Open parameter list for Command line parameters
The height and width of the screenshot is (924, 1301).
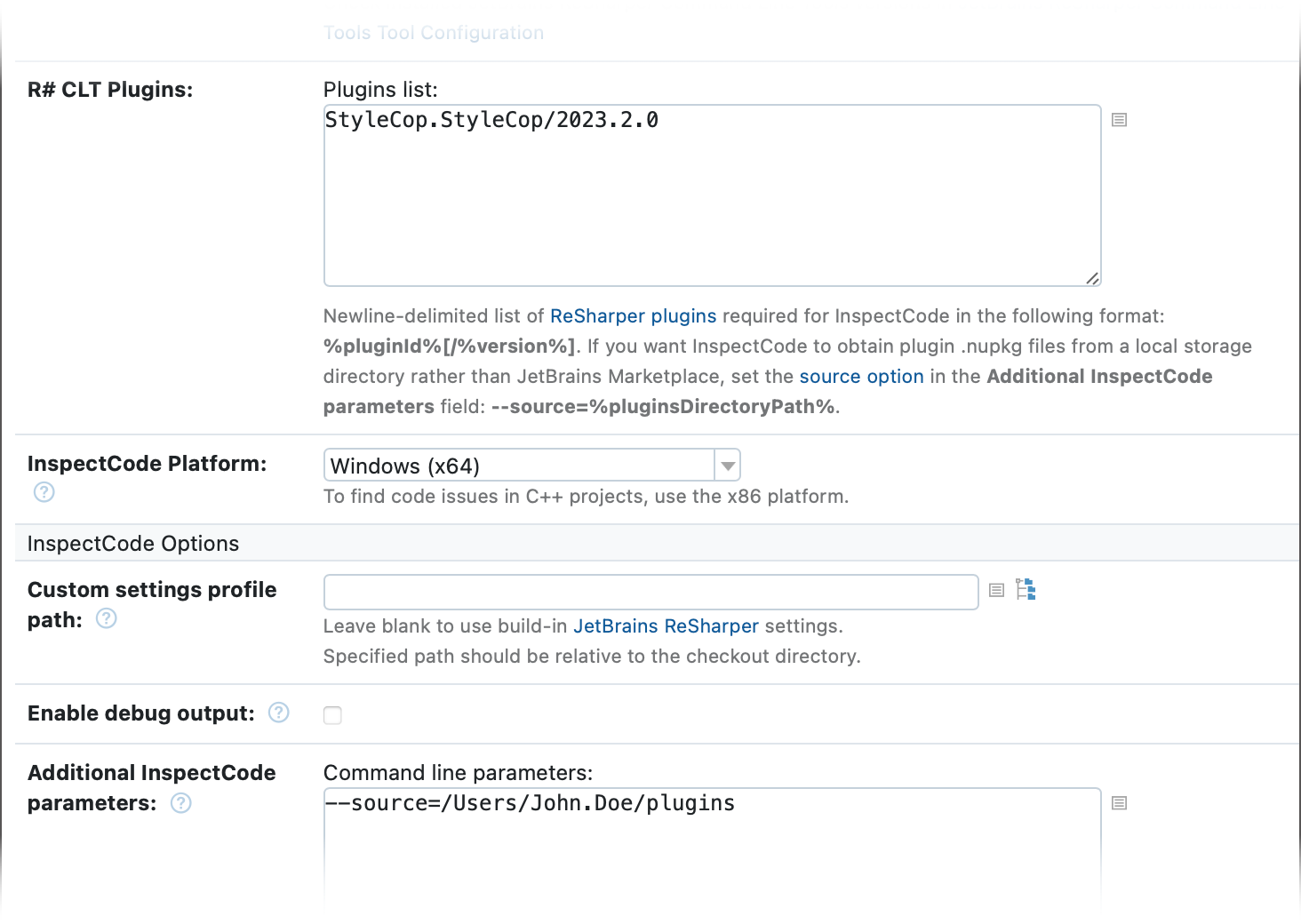coord(1118,802)
